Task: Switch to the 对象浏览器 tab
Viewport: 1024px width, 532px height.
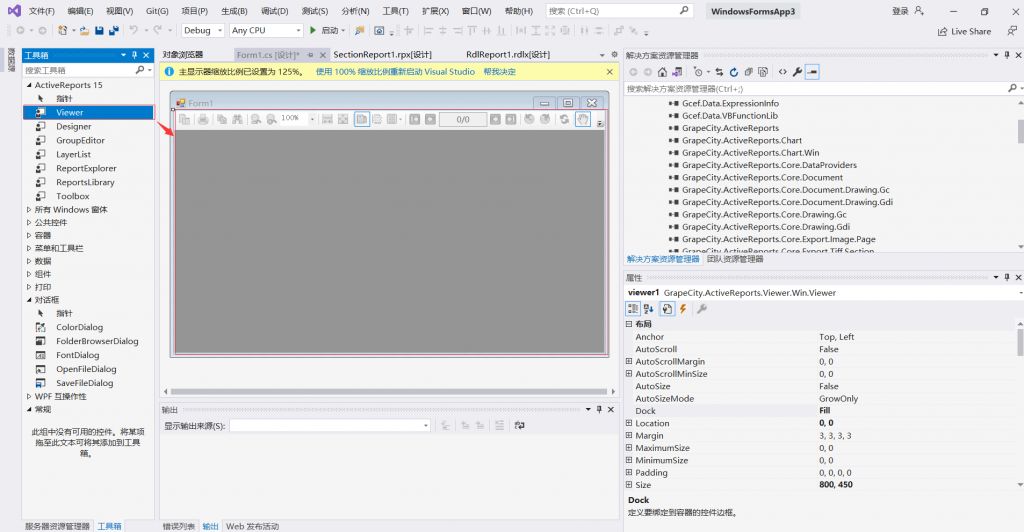Action: [x=183, y=54]
